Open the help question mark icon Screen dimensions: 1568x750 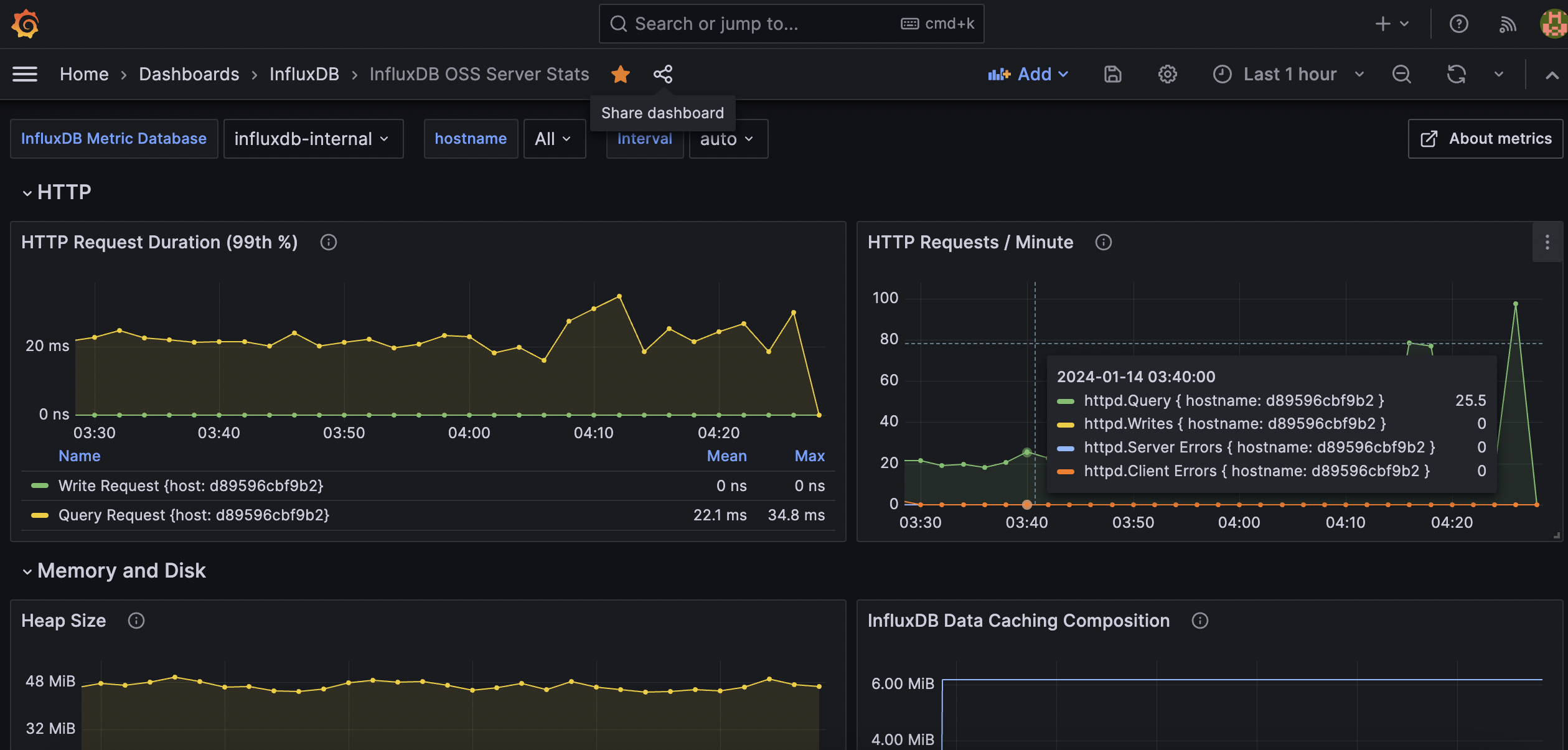(x=1458, y=24)
